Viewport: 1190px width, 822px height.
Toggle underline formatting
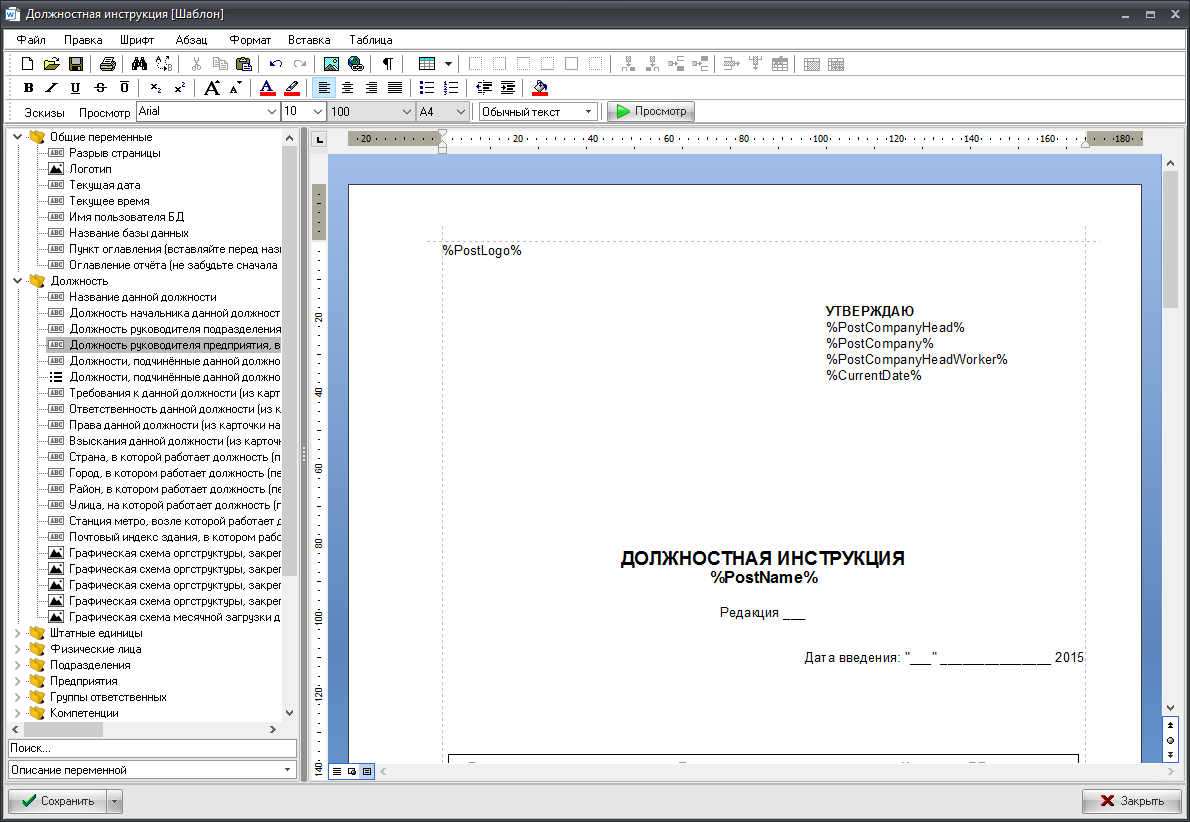point(75,88)
